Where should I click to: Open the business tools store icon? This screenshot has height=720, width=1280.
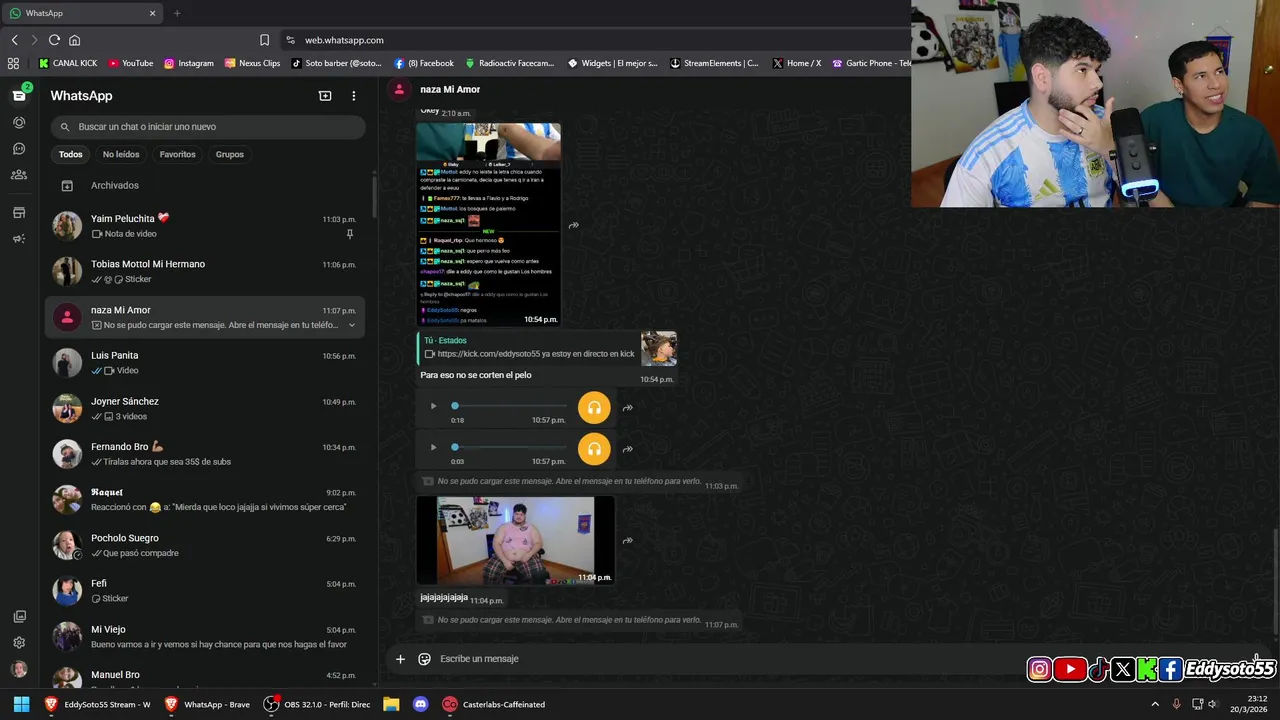click(x=19, y=213)
